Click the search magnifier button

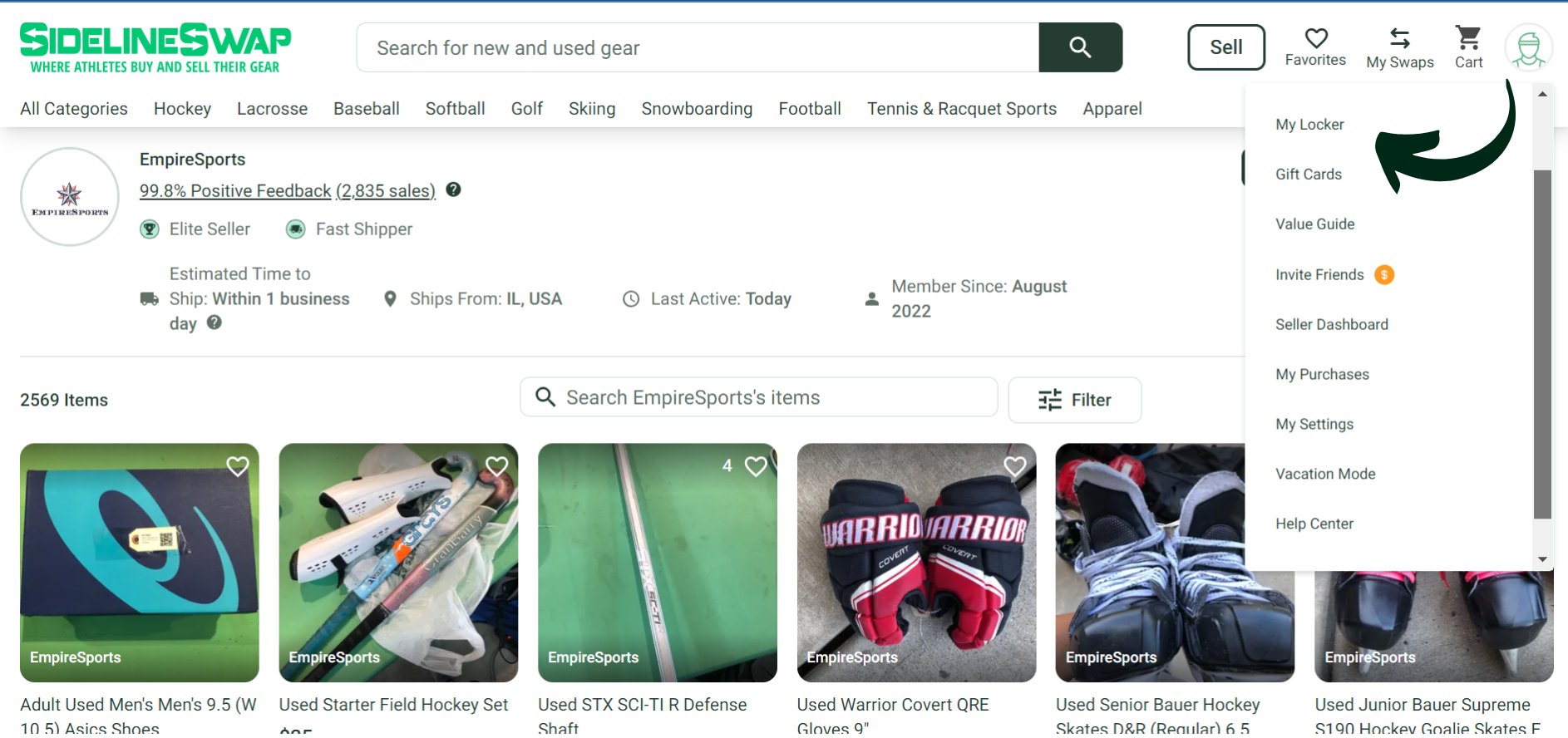(1080, 47)
